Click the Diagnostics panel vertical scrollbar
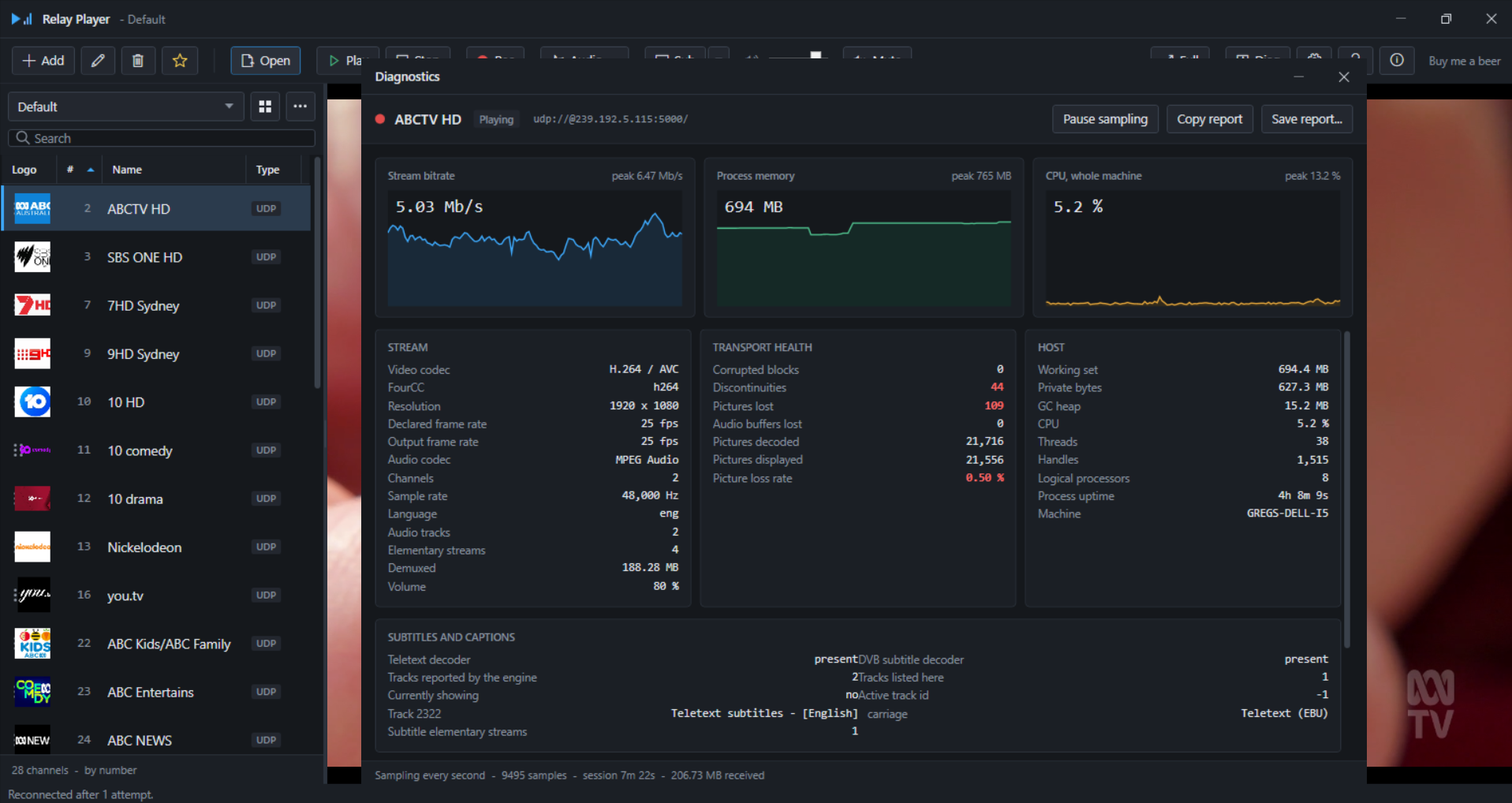This screenshot has width=1512, height=803. pyautogui.click(x=1346, y=489)
